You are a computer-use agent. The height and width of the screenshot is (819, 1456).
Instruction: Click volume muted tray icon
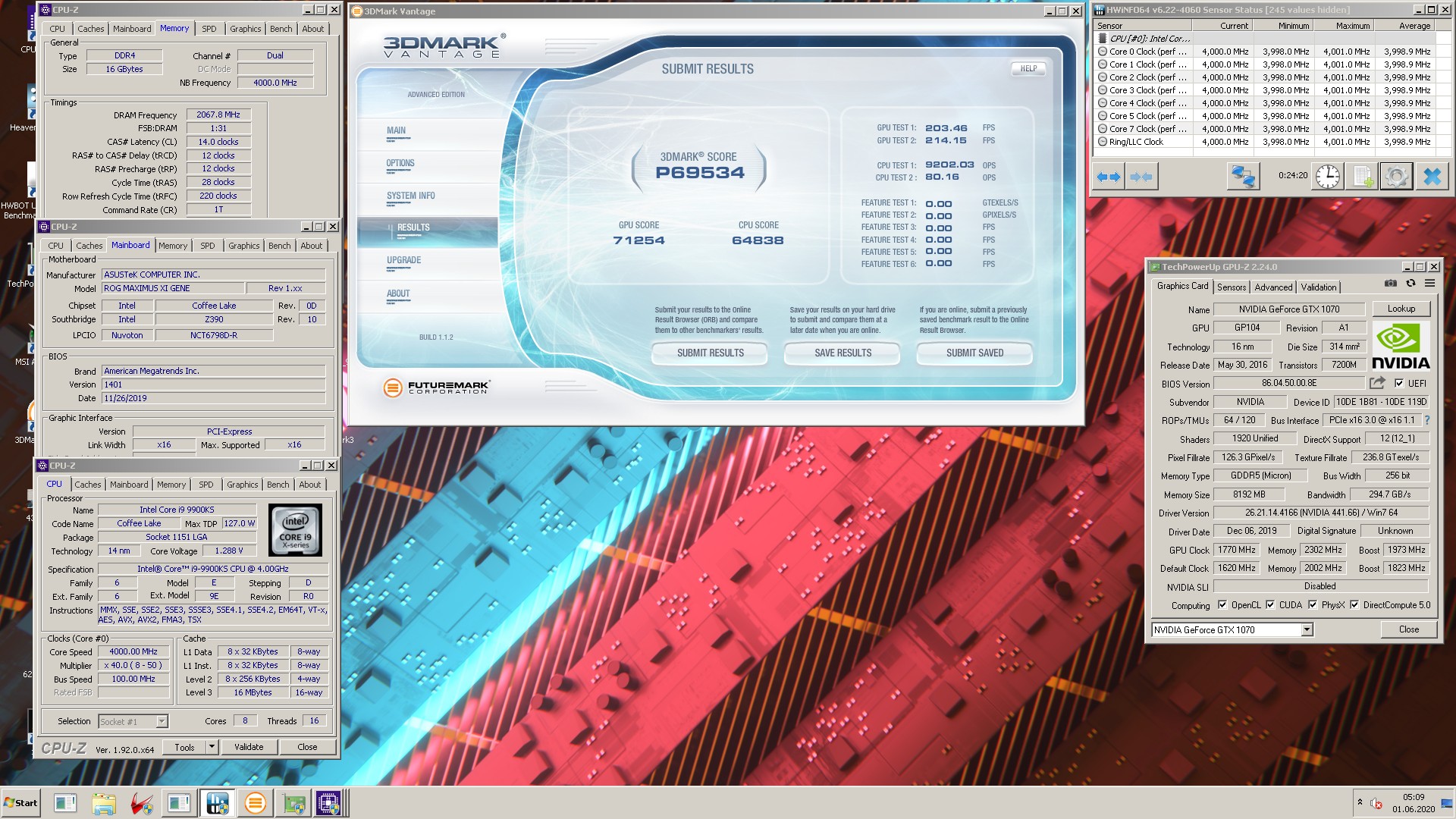pos(1376,804)
